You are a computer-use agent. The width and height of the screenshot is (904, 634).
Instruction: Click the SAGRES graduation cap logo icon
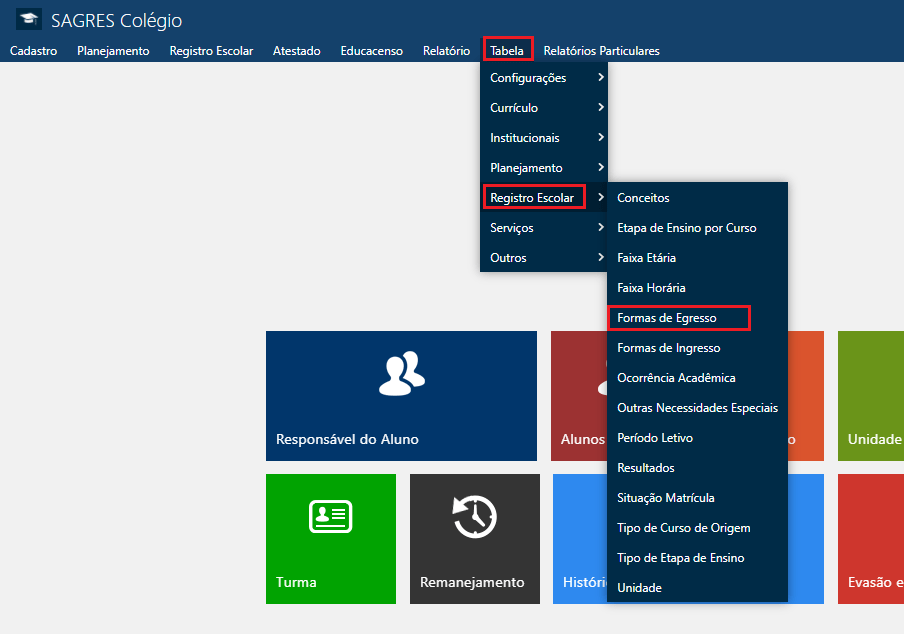(29, 20)
